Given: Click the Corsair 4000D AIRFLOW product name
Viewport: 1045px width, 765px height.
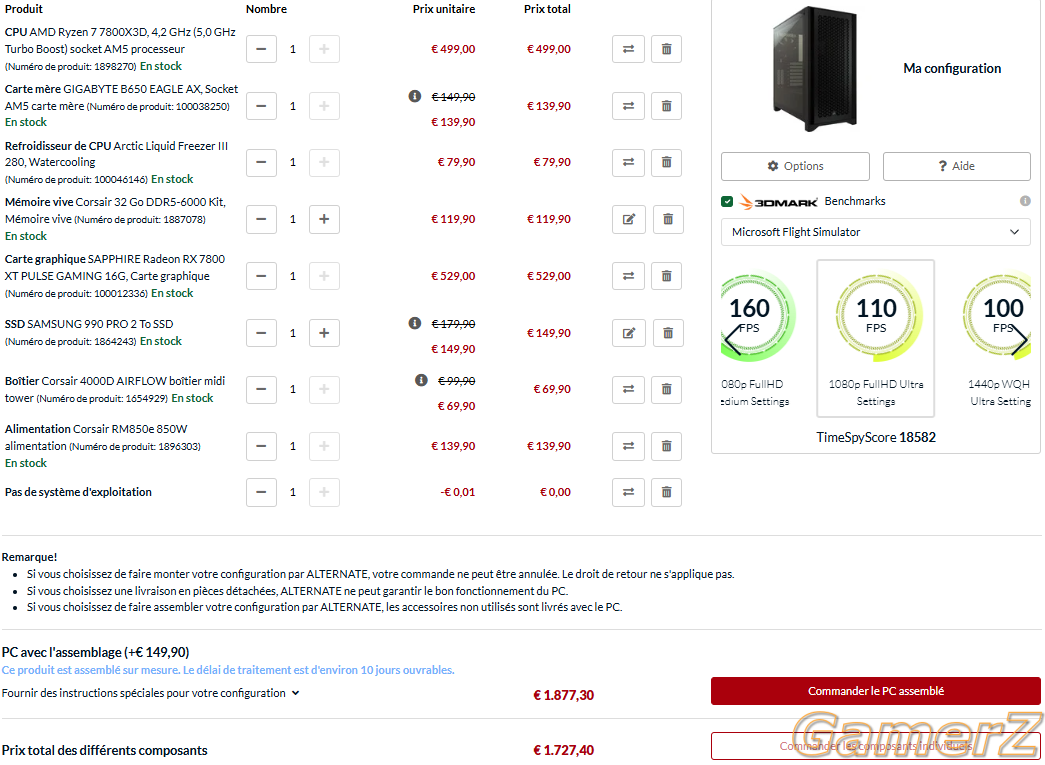Looking at the screenshot, I should pyautogui.click(x=115, y=389).
